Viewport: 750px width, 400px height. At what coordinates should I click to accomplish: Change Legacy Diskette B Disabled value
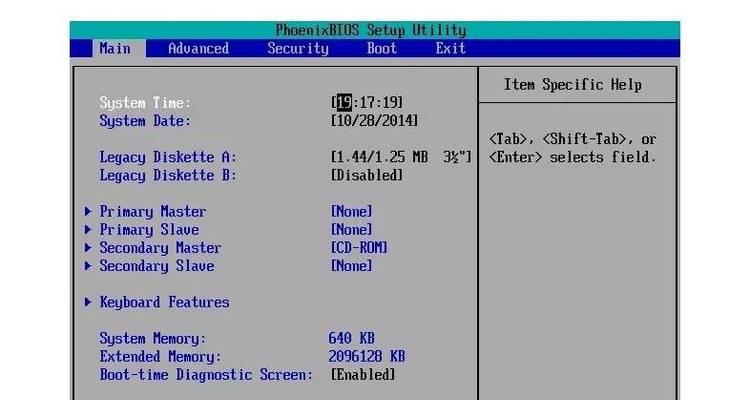pyautogui.click(x=366, y=175)
